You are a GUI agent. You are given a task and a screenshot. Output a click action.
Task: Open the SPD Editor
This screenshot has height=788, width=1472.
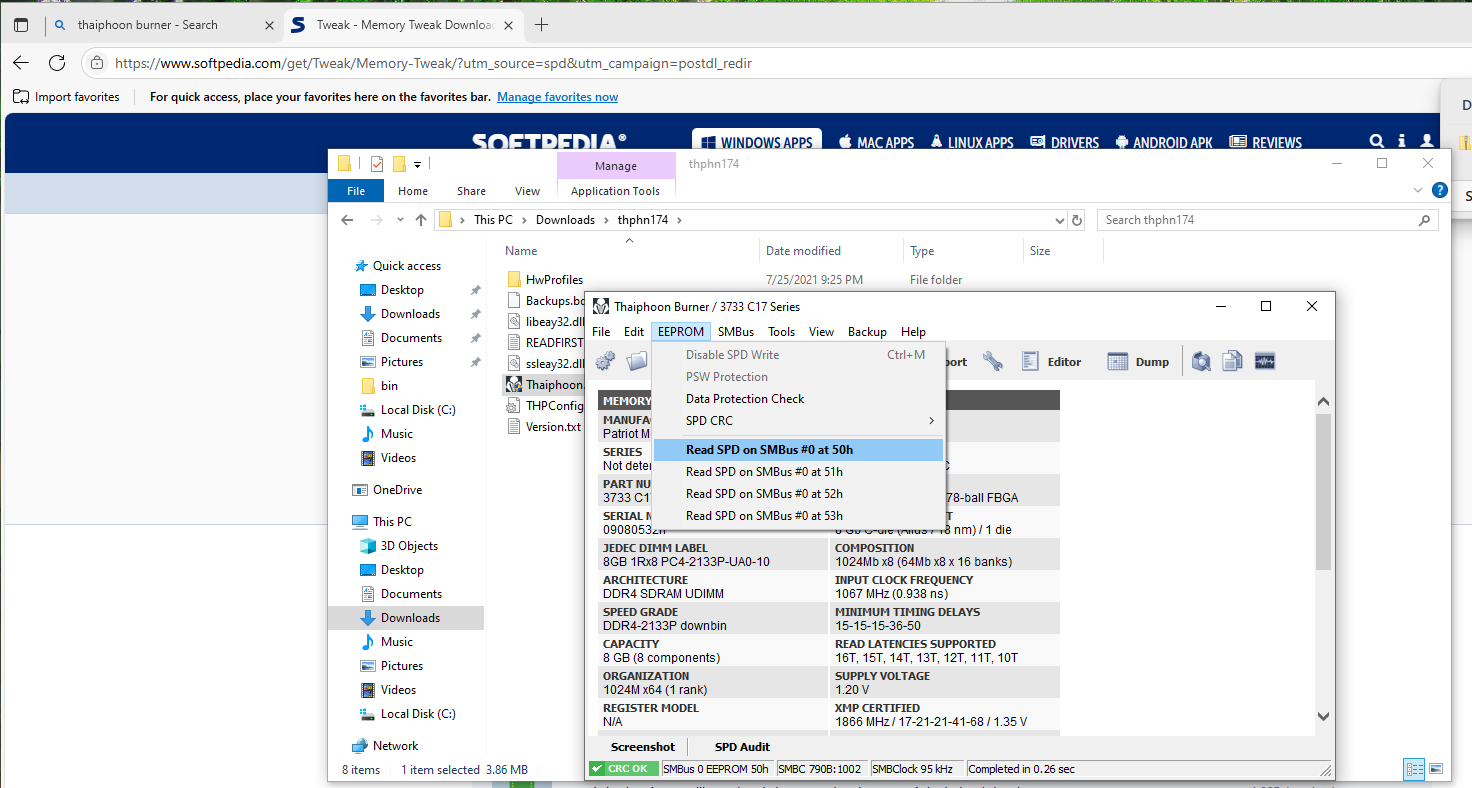point(1052,361)
